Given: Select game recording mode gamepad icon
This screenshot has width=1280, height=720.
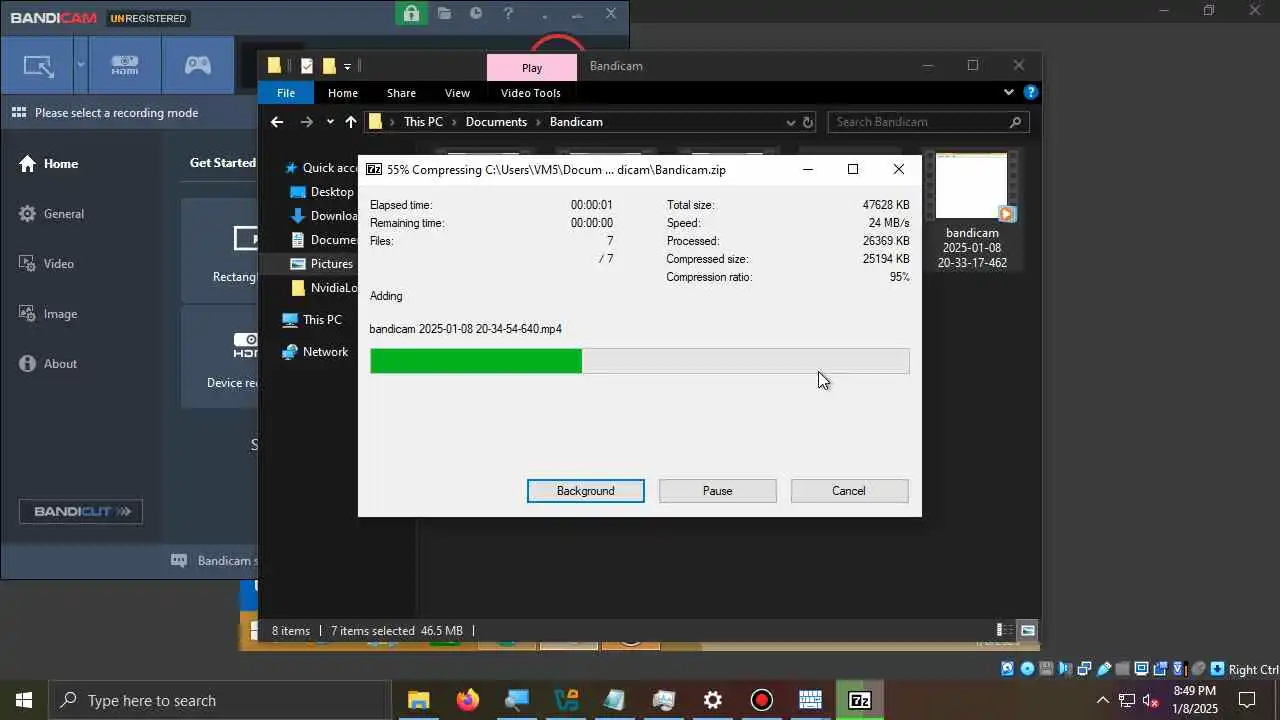Looking at the screenshot, I should 198,66.
